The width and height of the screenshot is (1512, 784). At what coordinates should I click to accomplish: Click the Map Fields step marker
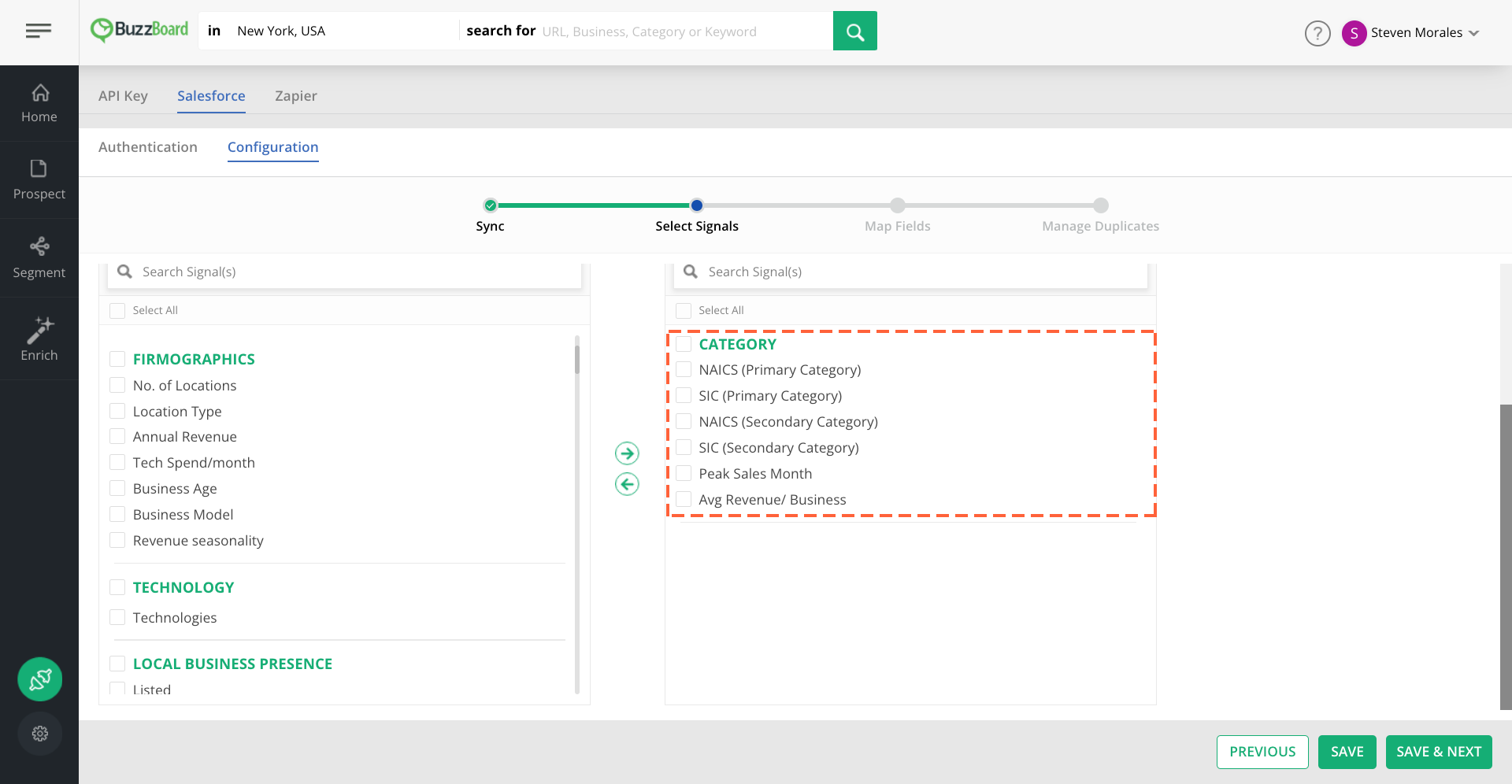[898, 205]
